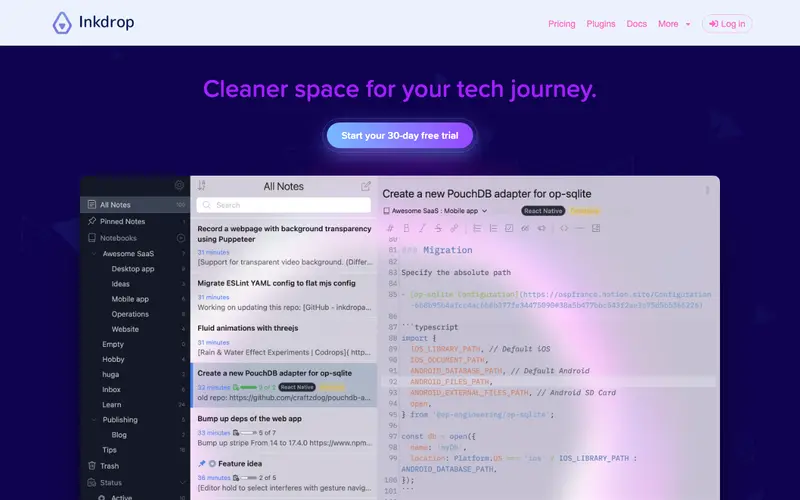The image size is (800, 500).
Task: Open Migrate ESLint YAML config note
Action: [284, 295]
